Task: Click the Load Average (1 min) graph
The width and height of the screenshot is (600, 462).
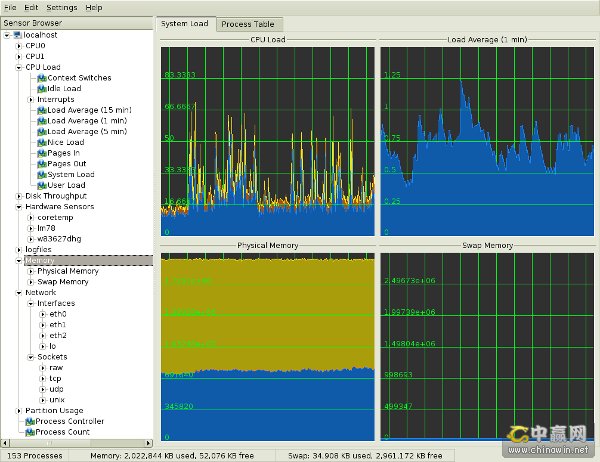Action: (x=487, y=141)
